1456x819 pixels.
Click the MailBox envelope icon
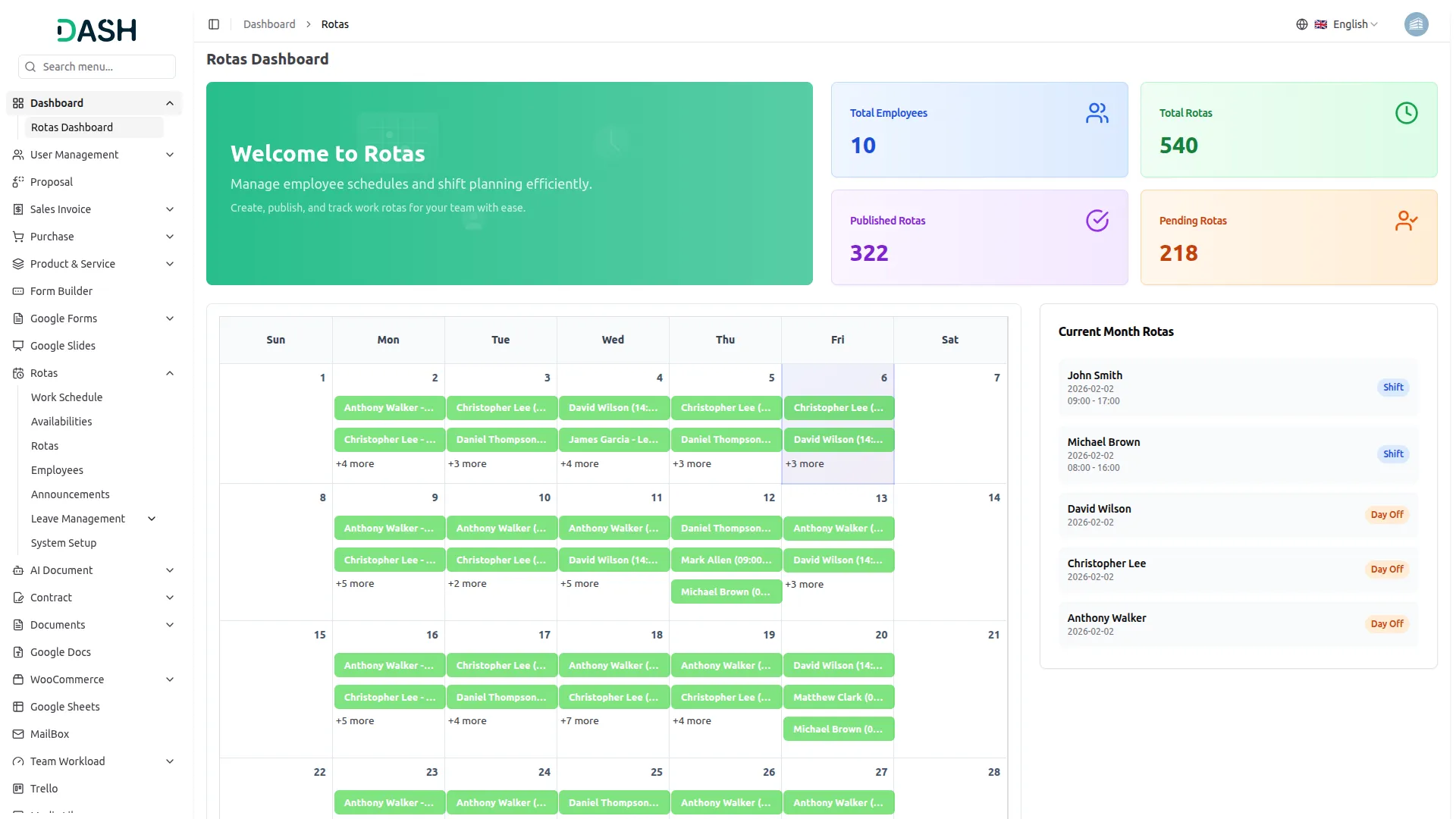point(18,734)
